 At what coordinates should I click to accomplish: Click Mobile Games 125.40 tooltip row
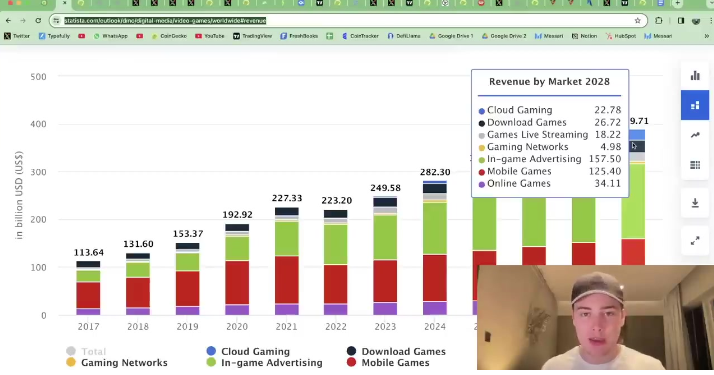[550, 171]
